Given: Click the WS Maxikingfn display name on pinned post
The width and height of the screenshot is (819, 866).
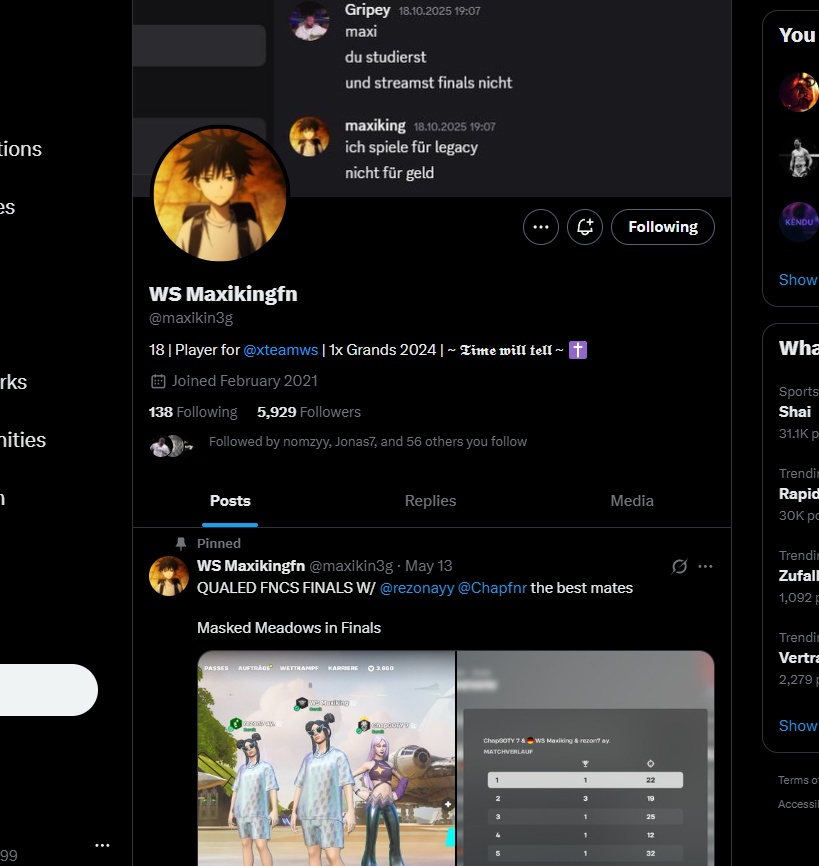Looking at the screenshot, I should coord(251,566).
